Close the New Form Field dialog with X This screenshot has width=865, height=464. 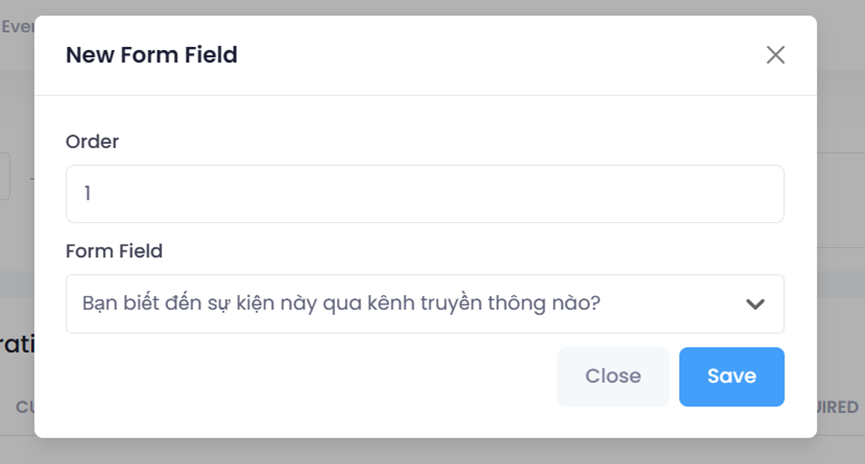(775, 55)
